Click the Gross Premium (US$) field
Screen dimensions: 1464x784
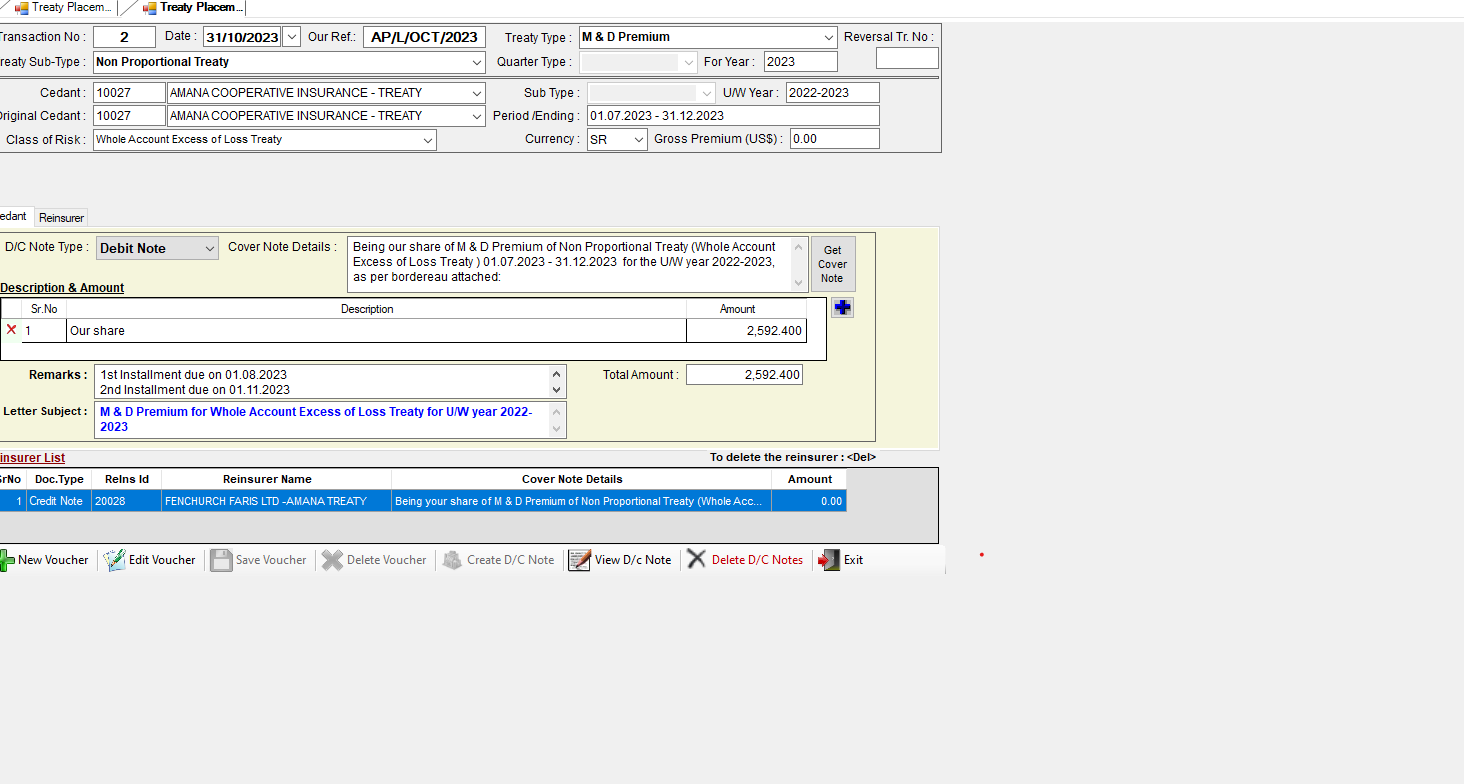click(834, 139)
